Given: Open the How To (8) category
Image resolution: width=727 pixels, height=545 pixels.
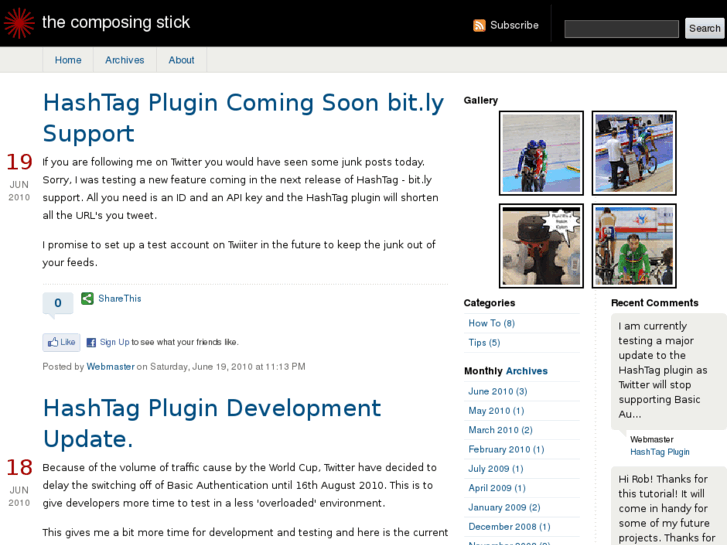Looking at the screenshot, I should (x=491, y=323).
